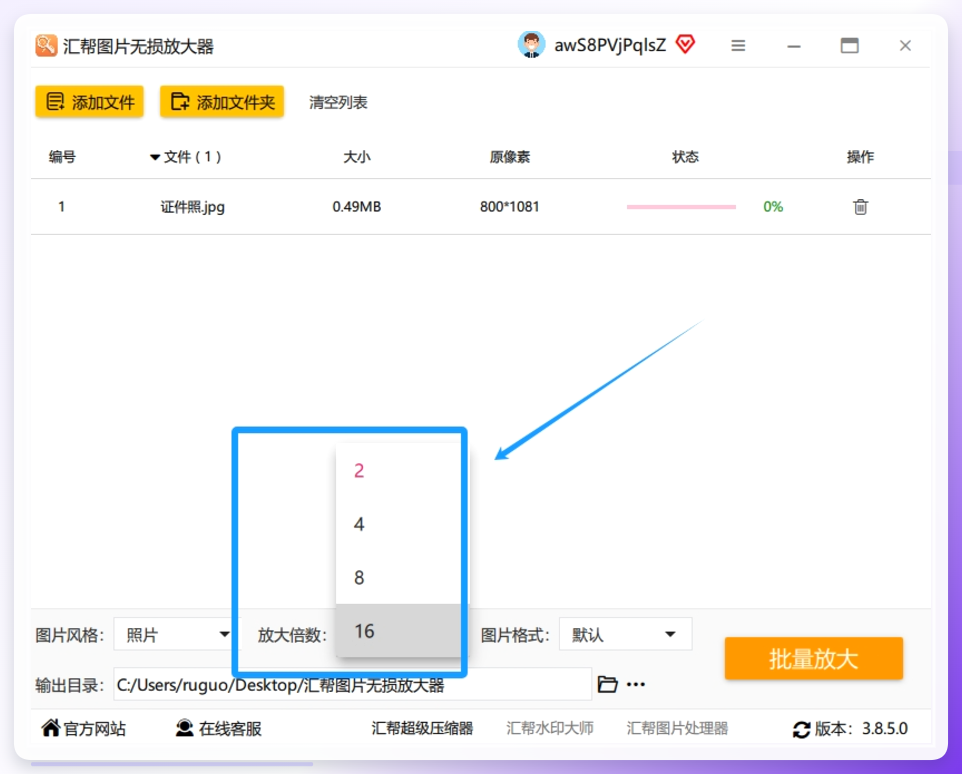Click 清空列表 to clear list

tap(338, 102)
